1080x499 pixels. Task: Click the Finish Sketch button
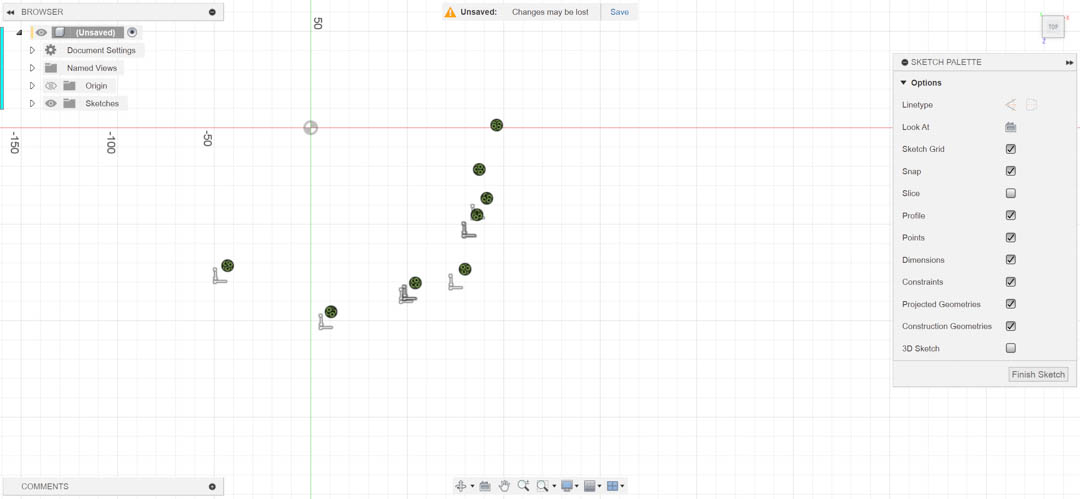1038,374
